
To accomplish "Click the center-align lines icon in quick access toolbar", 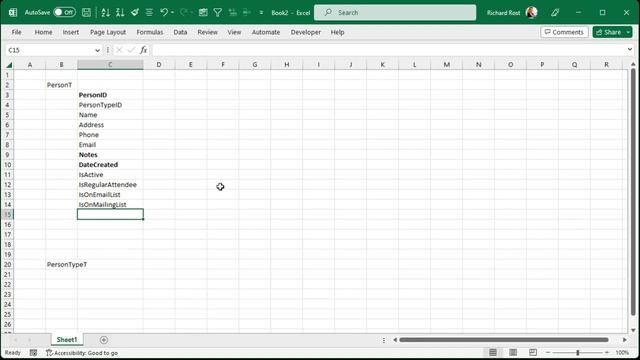I will 149,13.
